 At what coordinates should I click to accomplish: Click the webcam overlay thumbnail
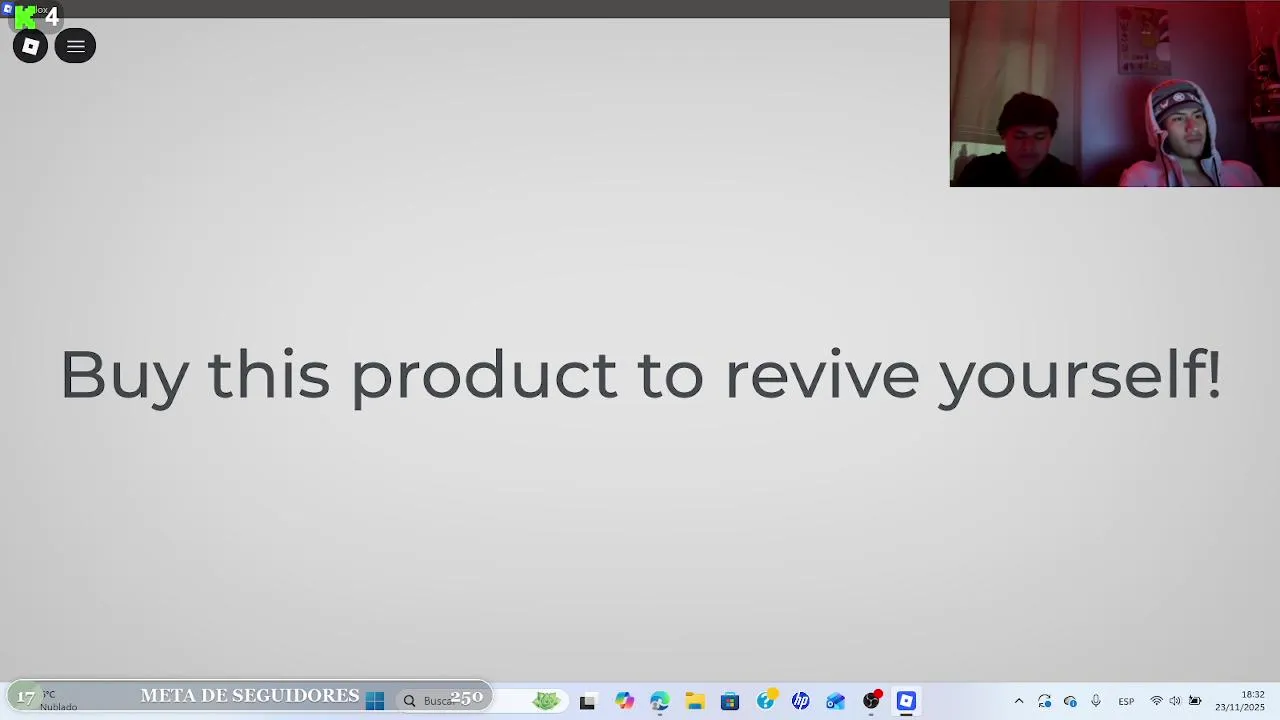[x=1114, y=94]
